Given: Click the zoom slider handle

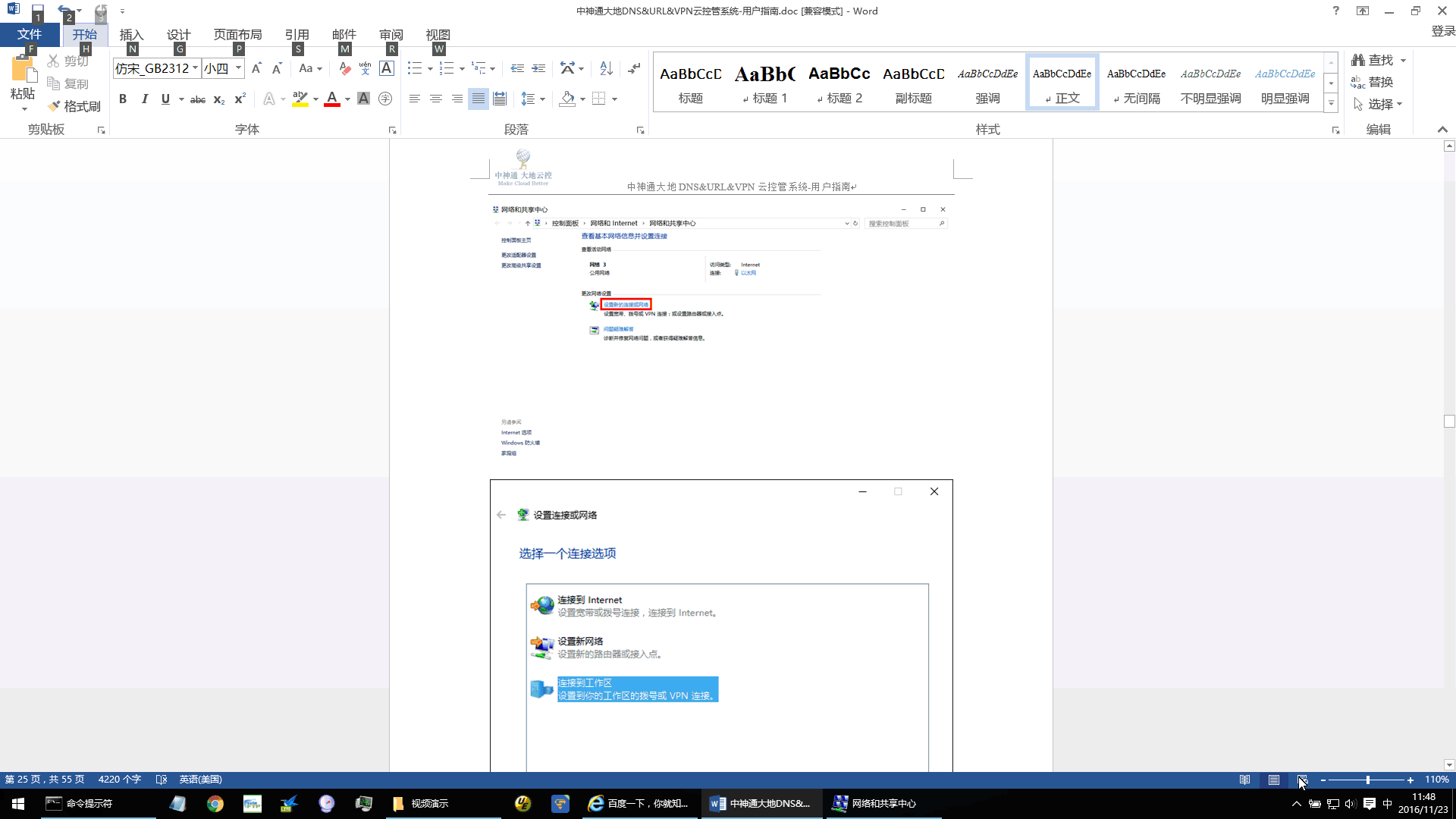Looking at the screenshot, I should [x=1367, y=780].
